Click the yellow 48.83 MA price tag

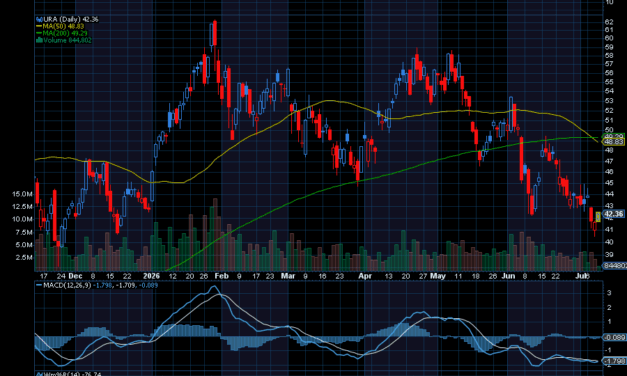click(613, 142)
